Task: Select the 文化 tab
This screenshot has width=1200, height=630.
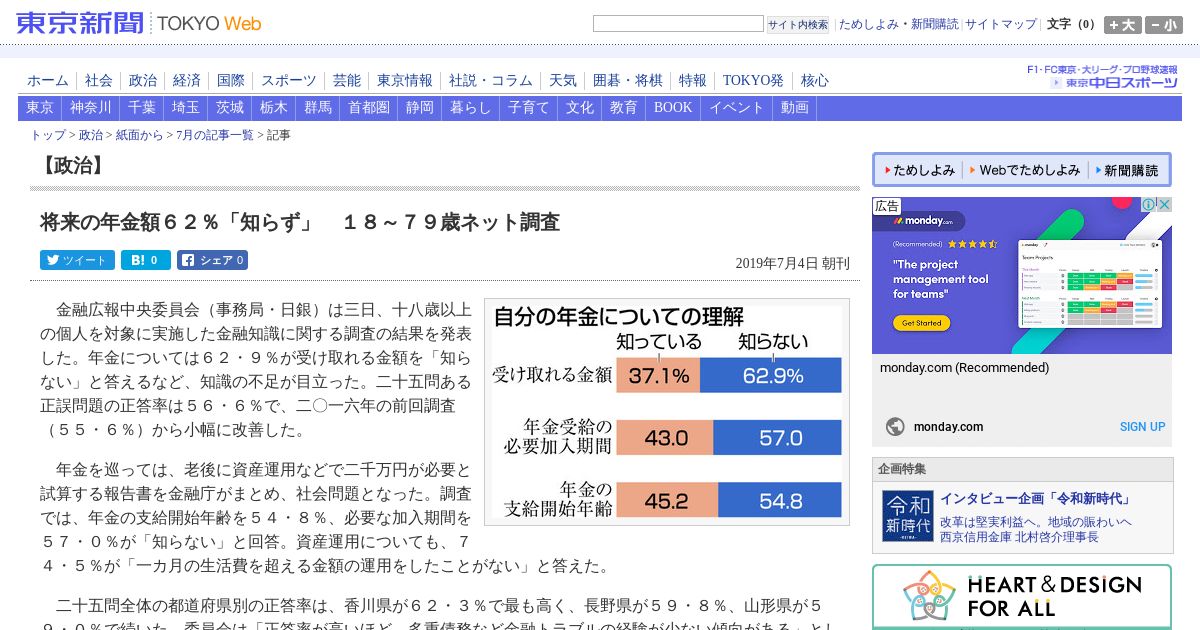Action: (x=580, y=108)
